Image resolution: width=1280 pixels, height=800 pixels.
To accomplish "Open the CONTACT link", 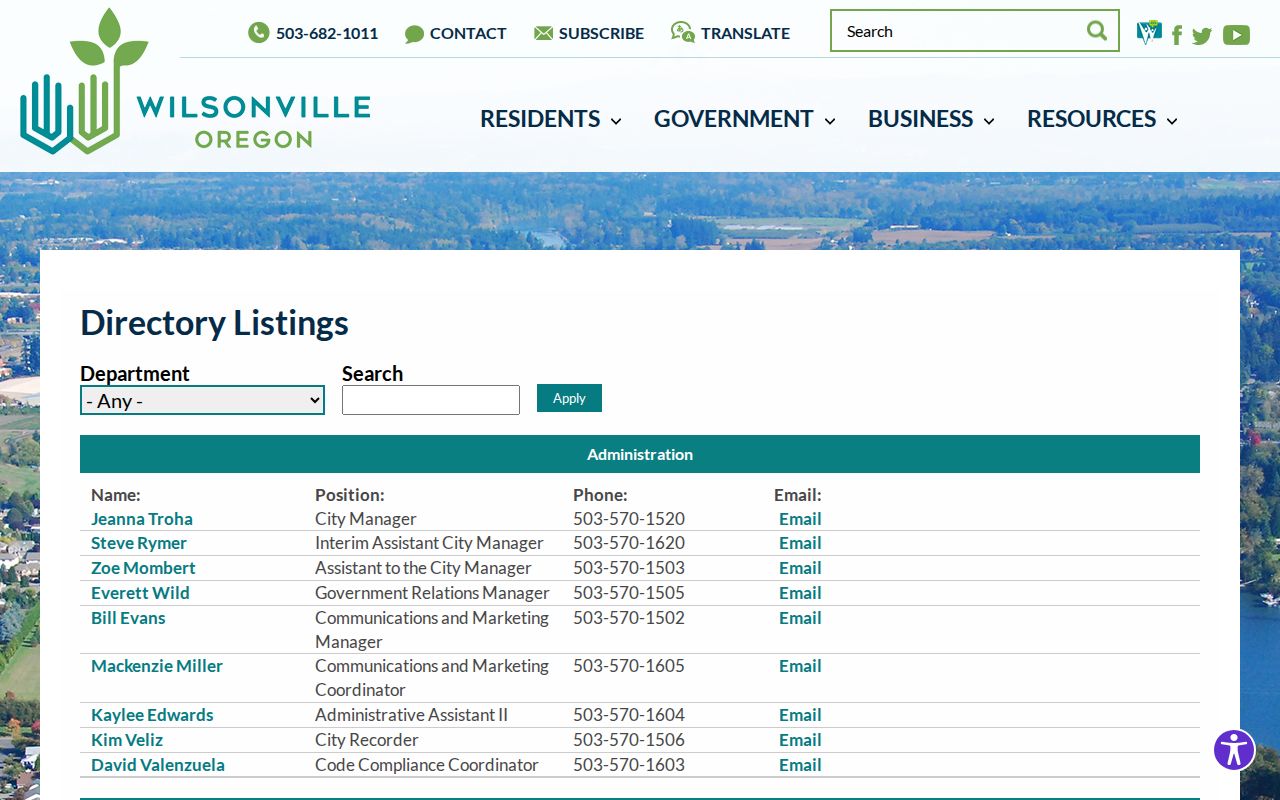I will [x=468, y=33].
